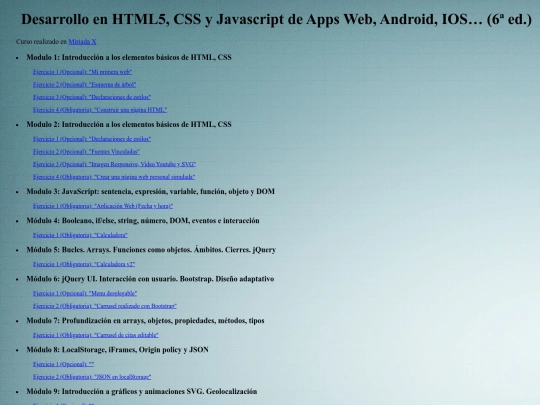Image resolution: width=540 pixels, height=405 pixels.
Task: Click the text "Curso realizado en"
Action: point(41,42)
